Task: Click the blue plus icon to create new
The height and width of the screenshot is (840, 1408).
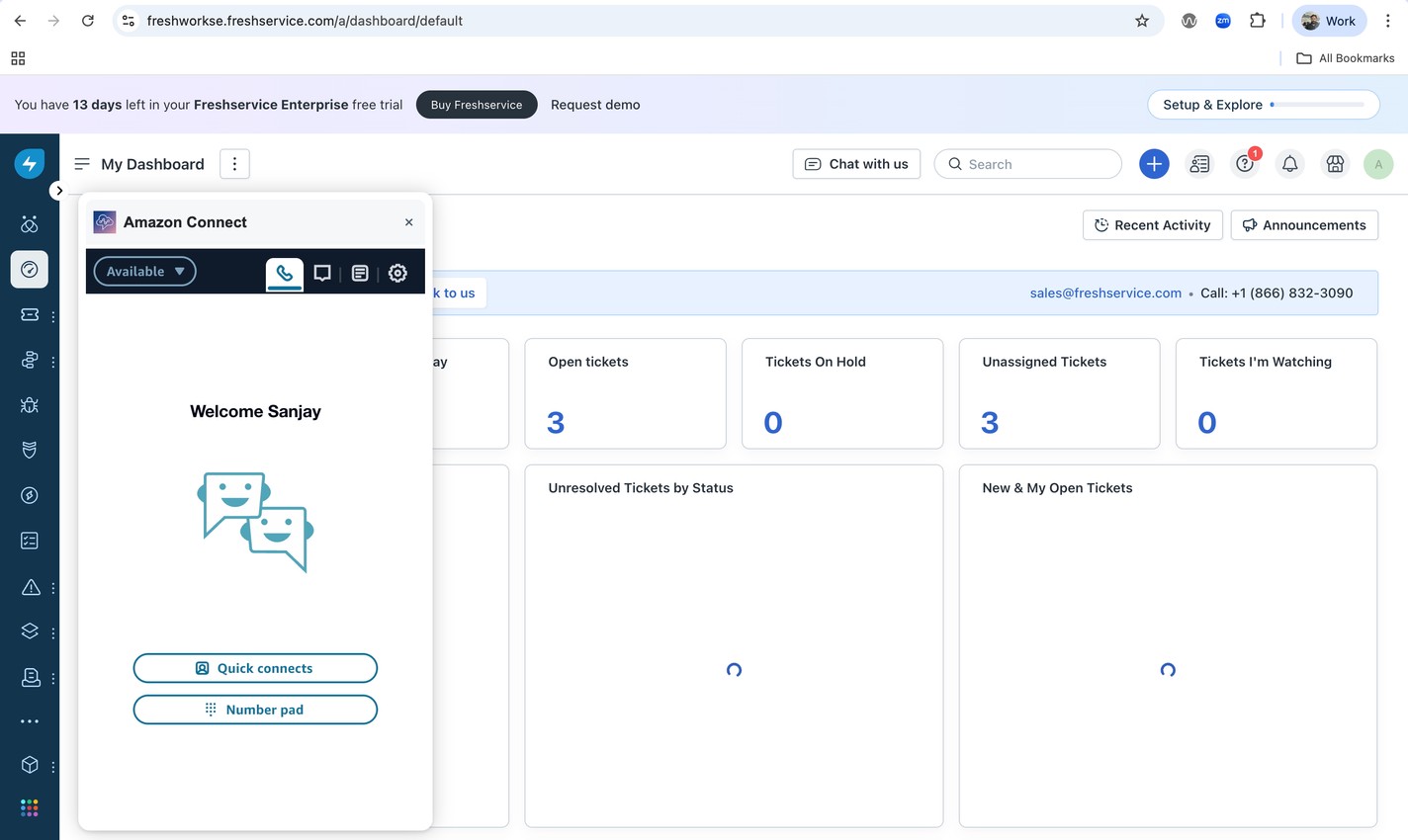Action: pos(1154,163)
